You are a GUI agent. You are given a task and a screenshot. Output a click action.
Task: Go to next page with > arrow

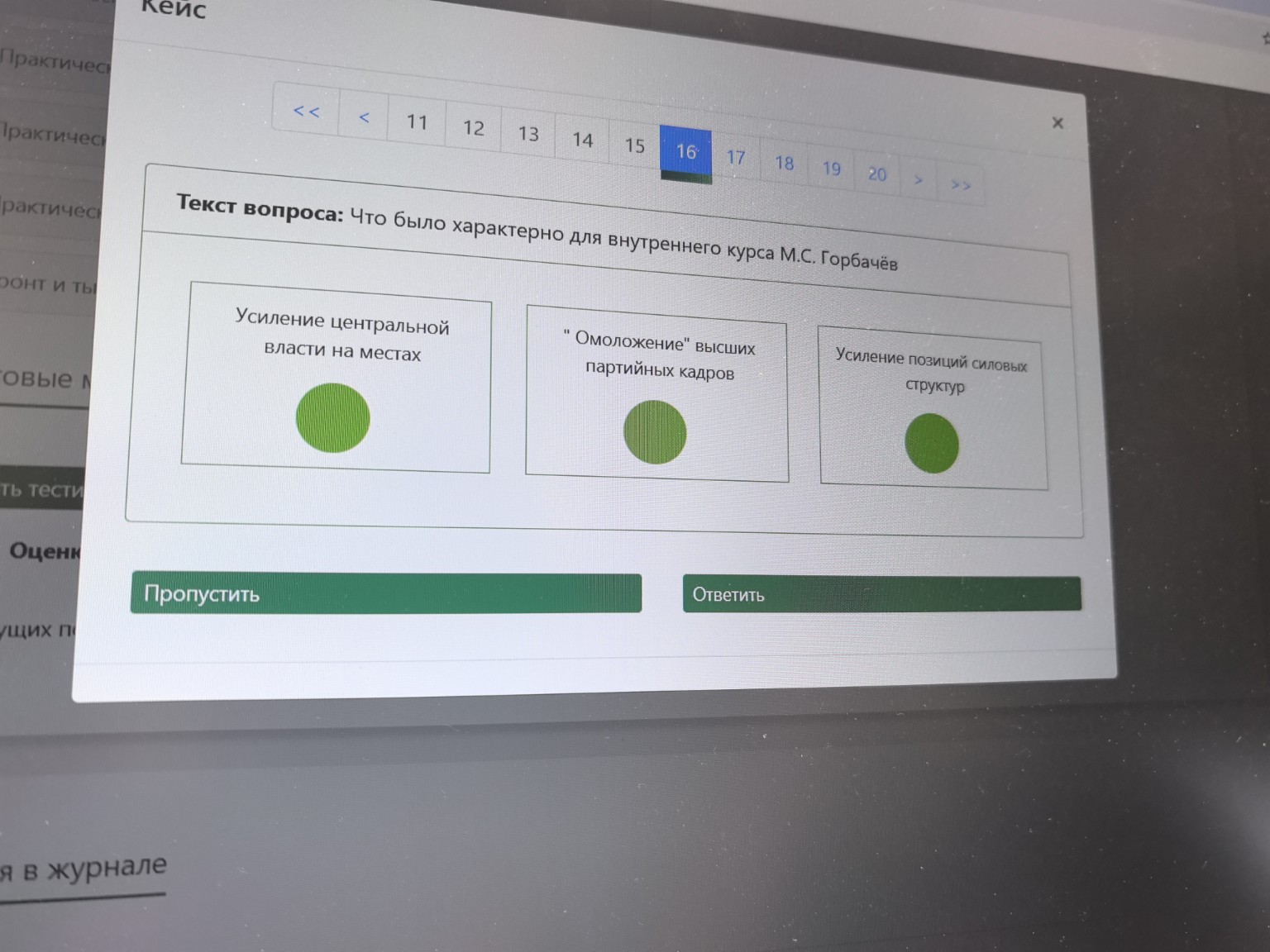pos(918,179)
